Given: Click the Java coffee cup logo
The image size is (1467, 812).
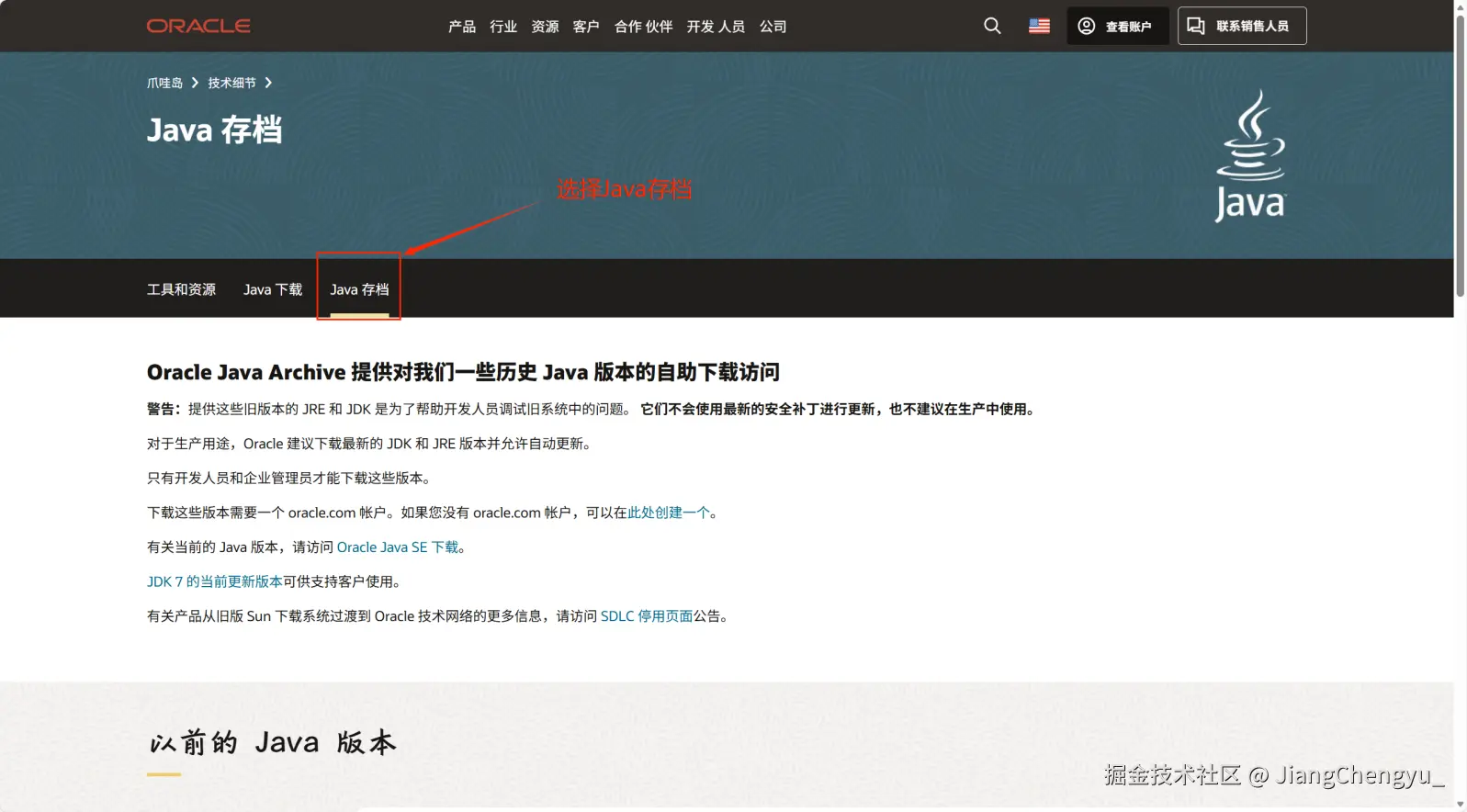Looking at the screenshot, I should point(1250,155).
